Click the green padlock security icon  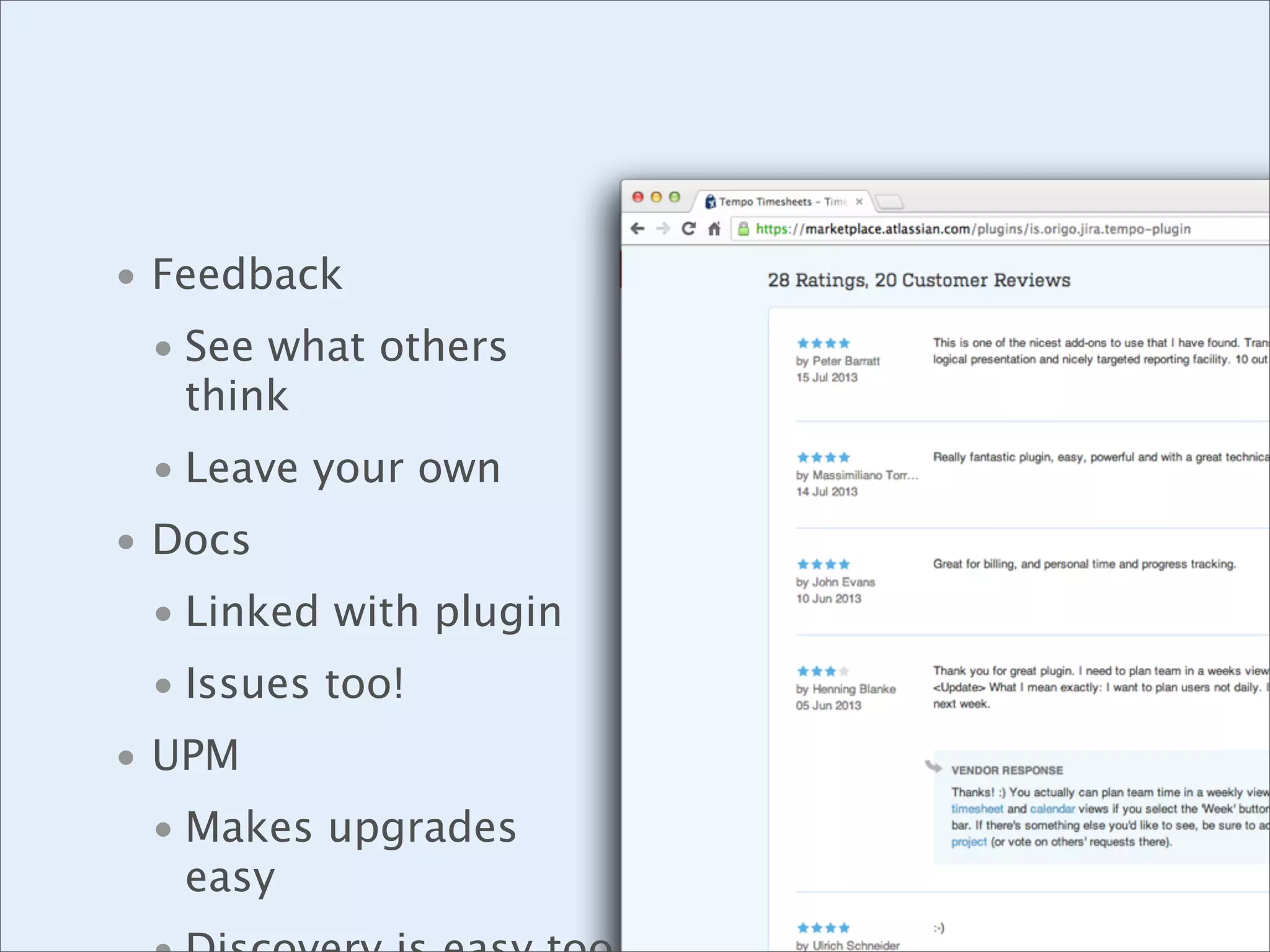(x=743, y=229)
